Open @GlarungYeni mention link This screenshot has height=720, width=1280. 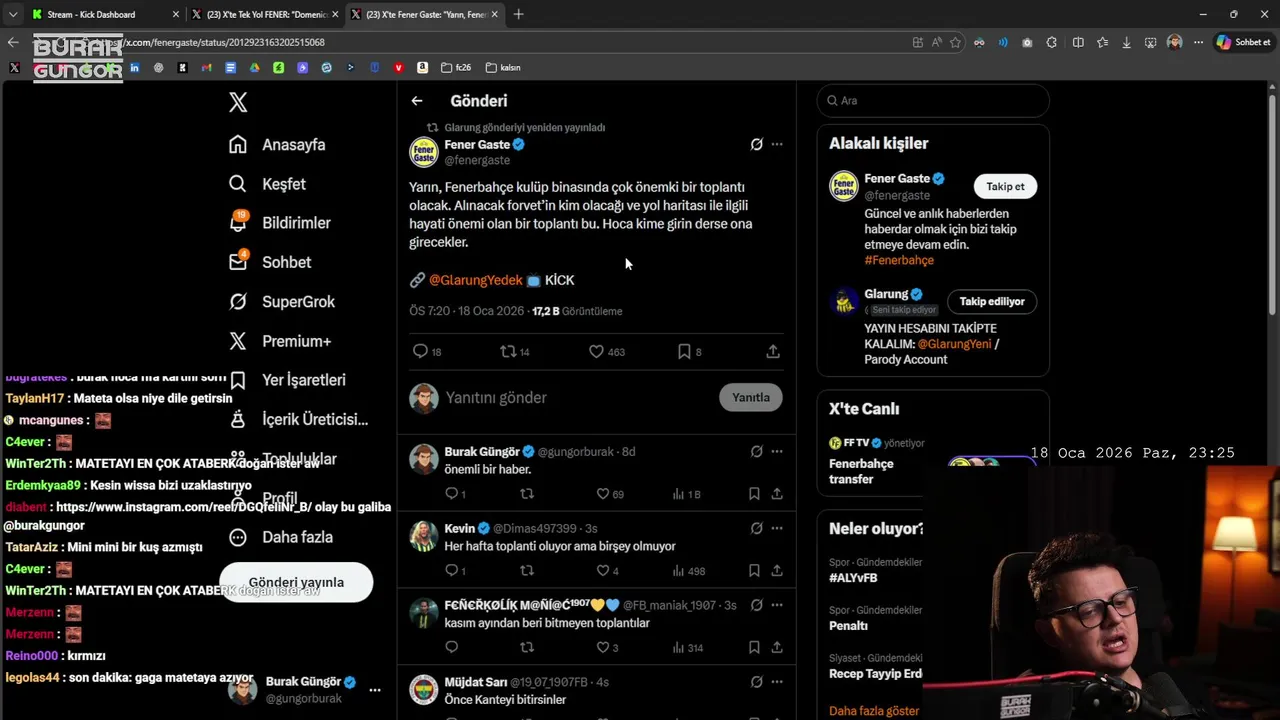pyautogui.click(x=954, y=344)
